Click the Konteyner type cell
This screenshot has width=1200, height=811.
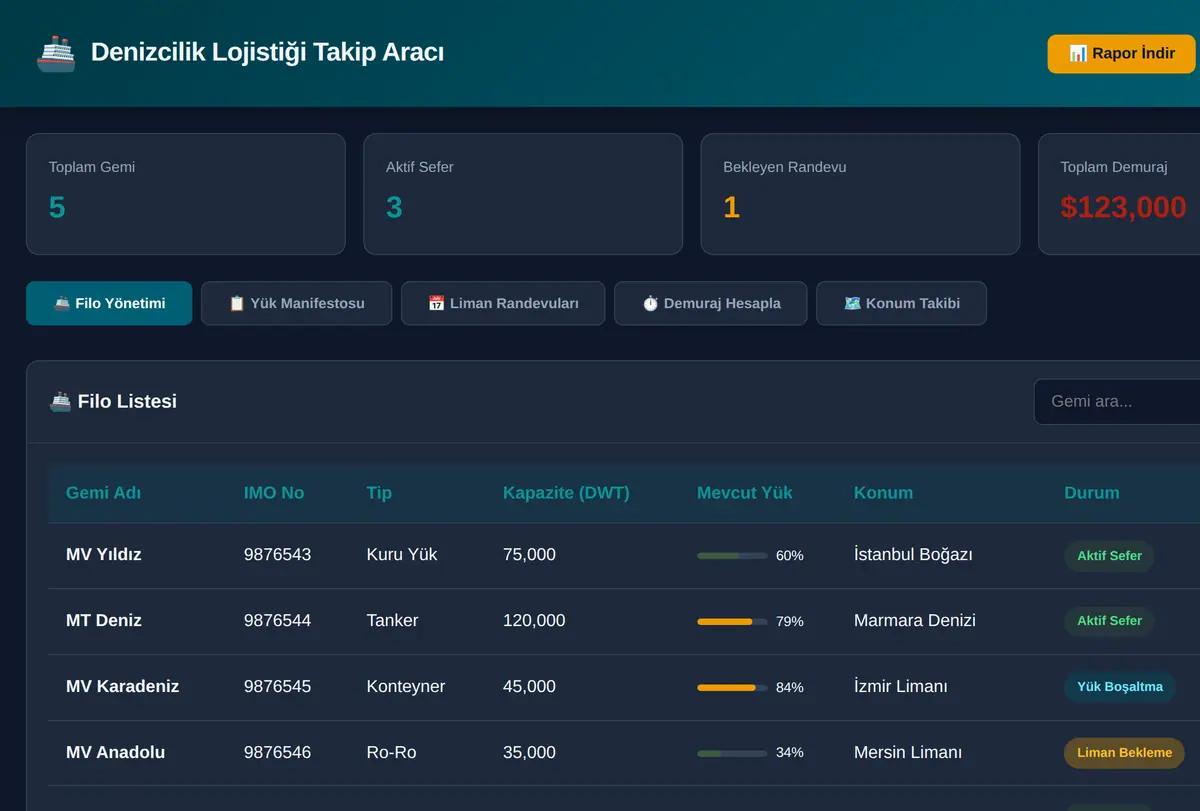[x=406, y=687]
